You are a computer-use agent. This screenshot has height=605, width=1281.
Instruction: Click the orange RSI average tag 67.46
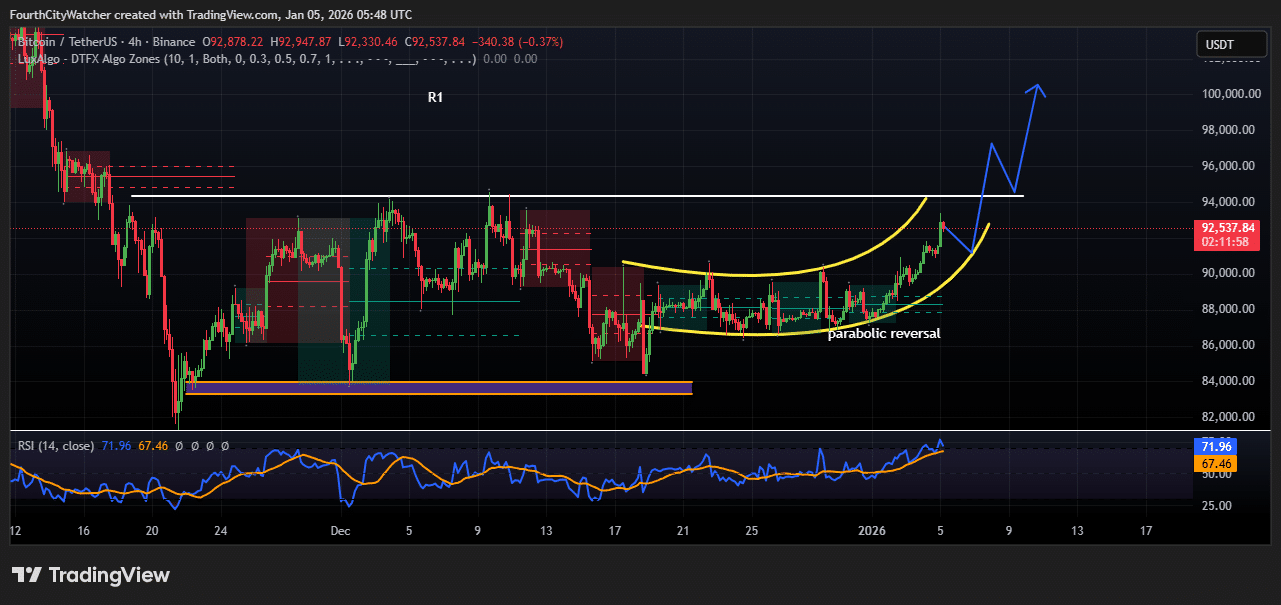click(x=1216, y=464)
